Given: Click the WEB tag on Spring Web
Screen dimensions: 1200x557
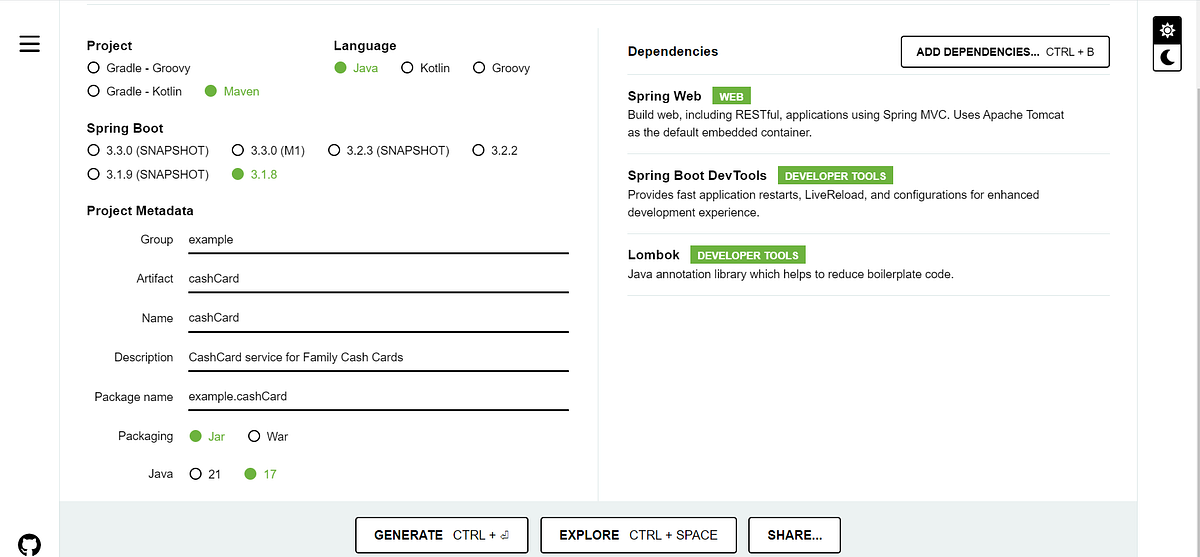Looking at the screenshot, I should [x=731, y=96].
